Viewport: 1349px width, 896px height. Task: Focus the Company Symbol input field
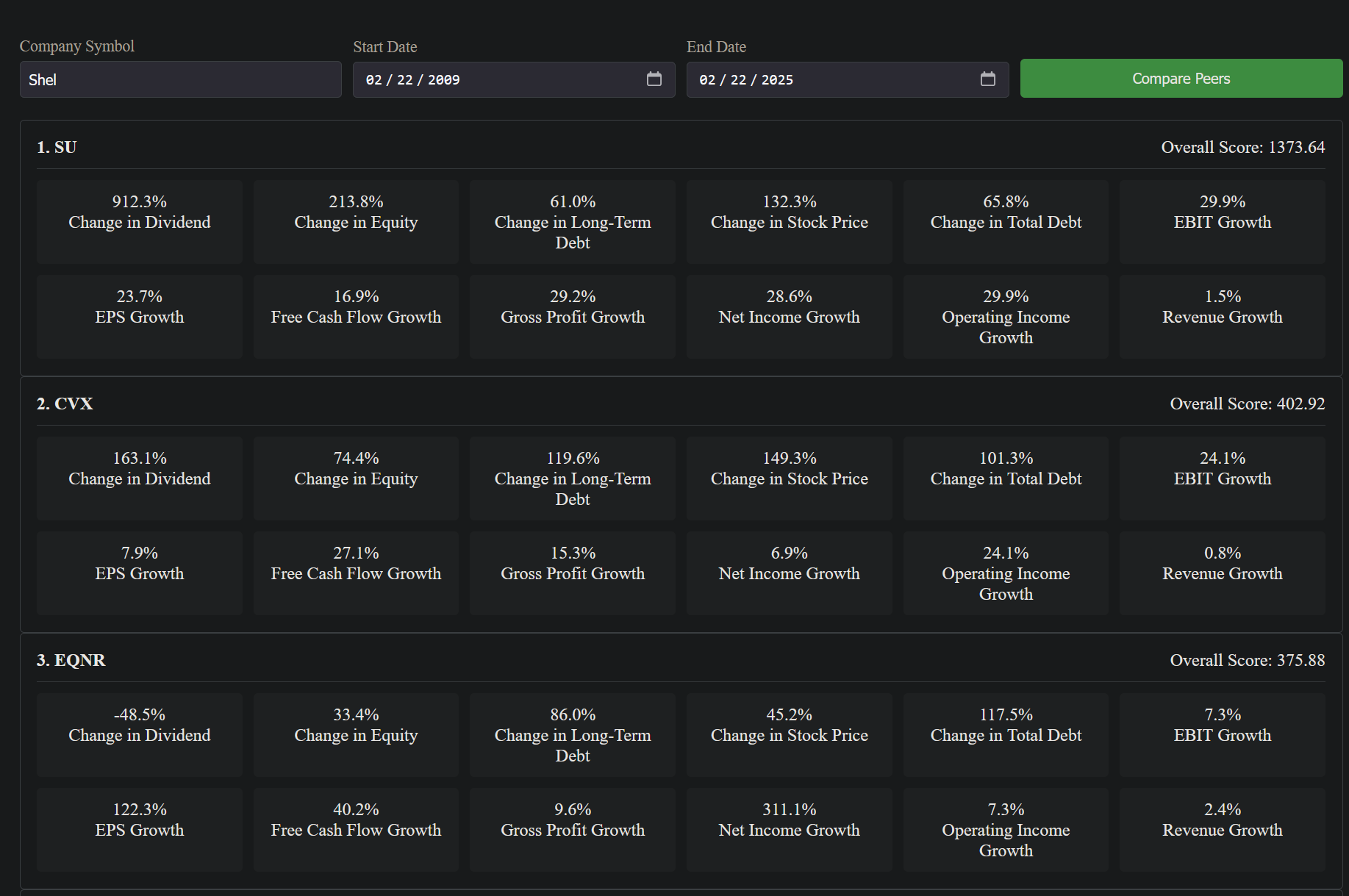(x=181, y=79)
